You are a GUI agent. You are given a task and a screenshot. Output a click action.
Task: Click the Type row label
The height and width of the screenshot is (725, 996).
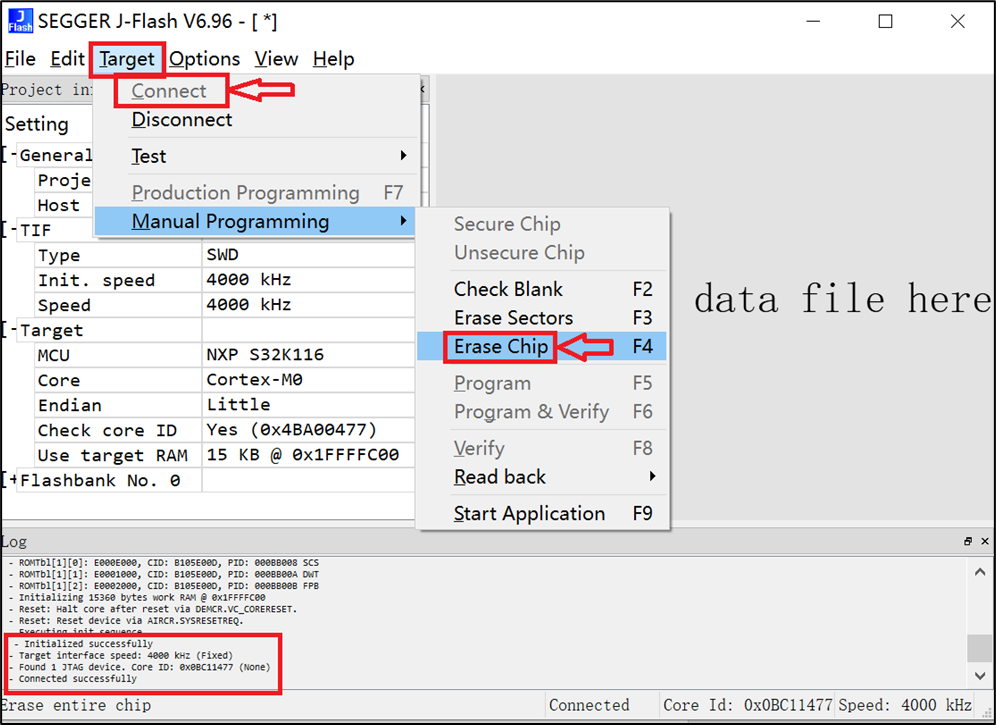pos(59,255)
